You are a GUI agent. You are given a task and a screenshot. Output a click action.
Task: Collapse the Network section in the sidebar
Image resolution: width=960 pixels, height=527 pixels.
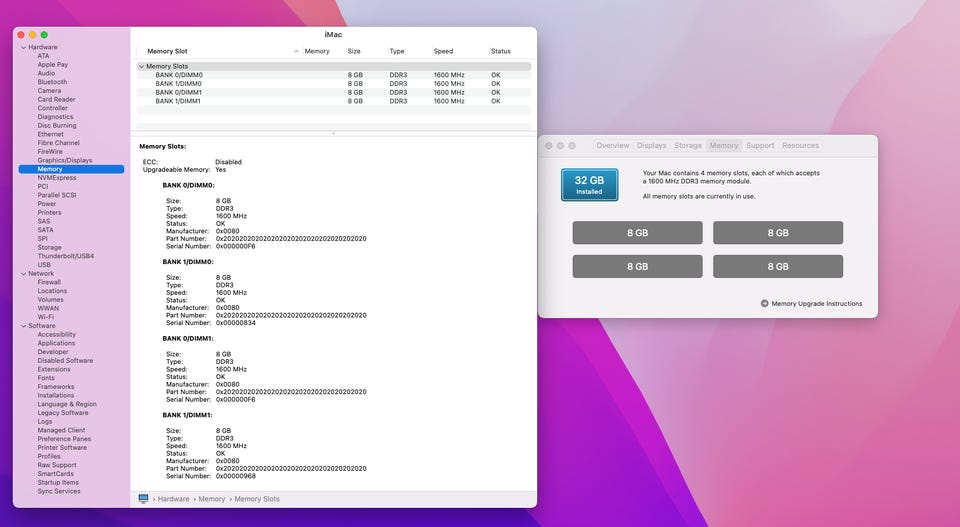24,274
